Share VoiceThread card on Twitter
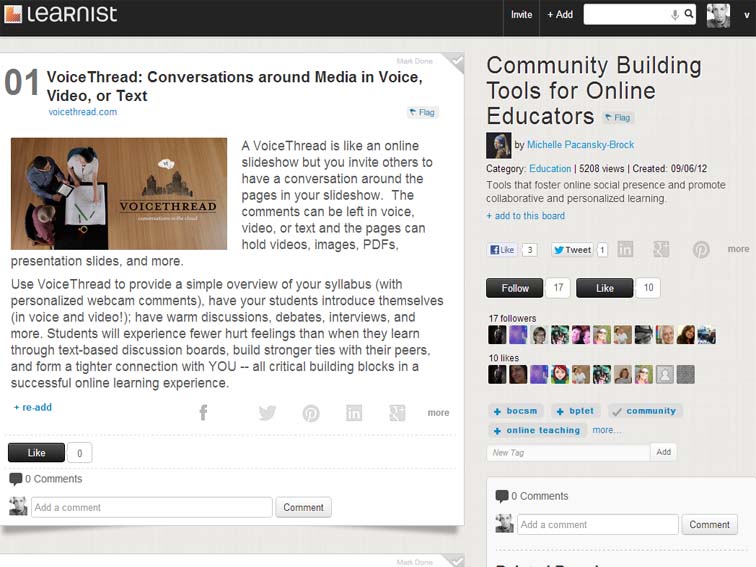This screenshot has width=756, height=567. (x=267, y=413)
